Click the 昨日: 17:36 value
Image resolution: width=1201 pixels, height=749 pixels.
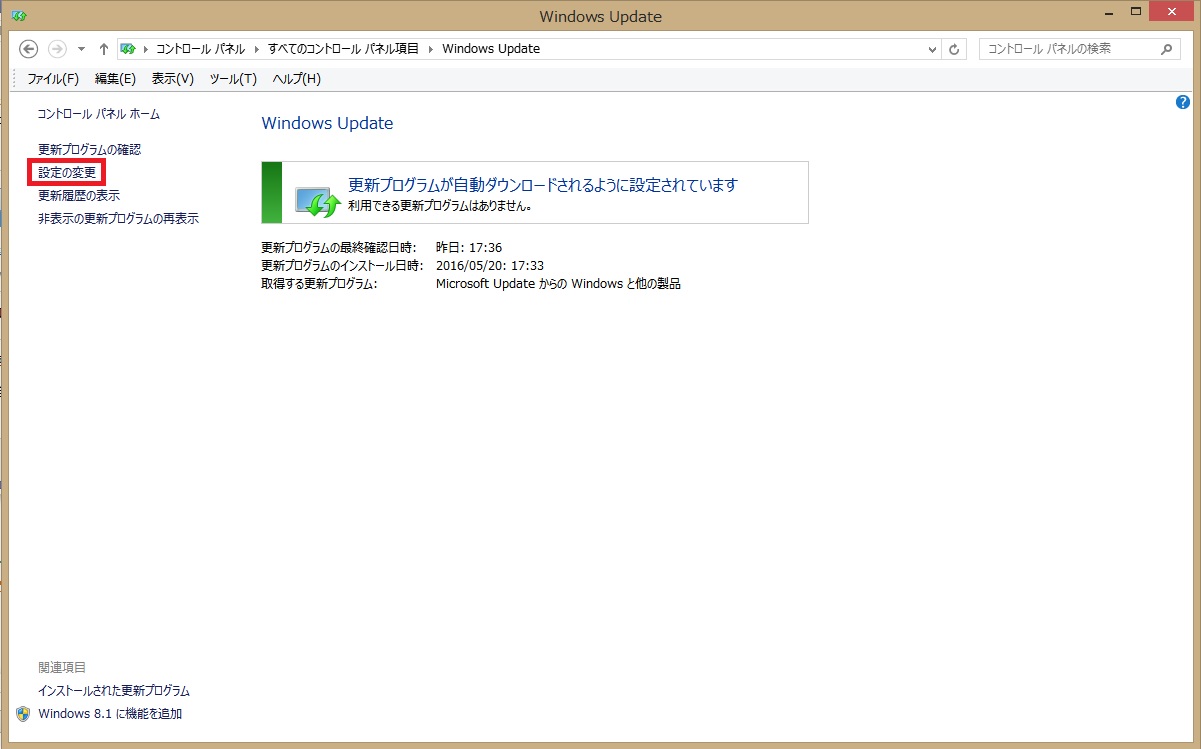point(469,247)
